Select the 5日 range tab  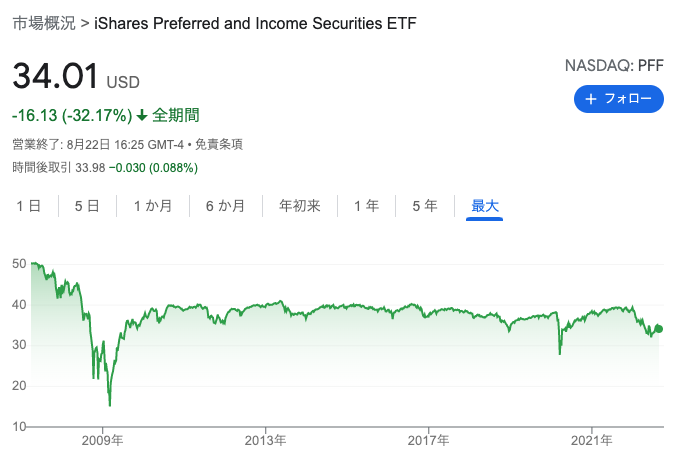(x=87, y=206)
